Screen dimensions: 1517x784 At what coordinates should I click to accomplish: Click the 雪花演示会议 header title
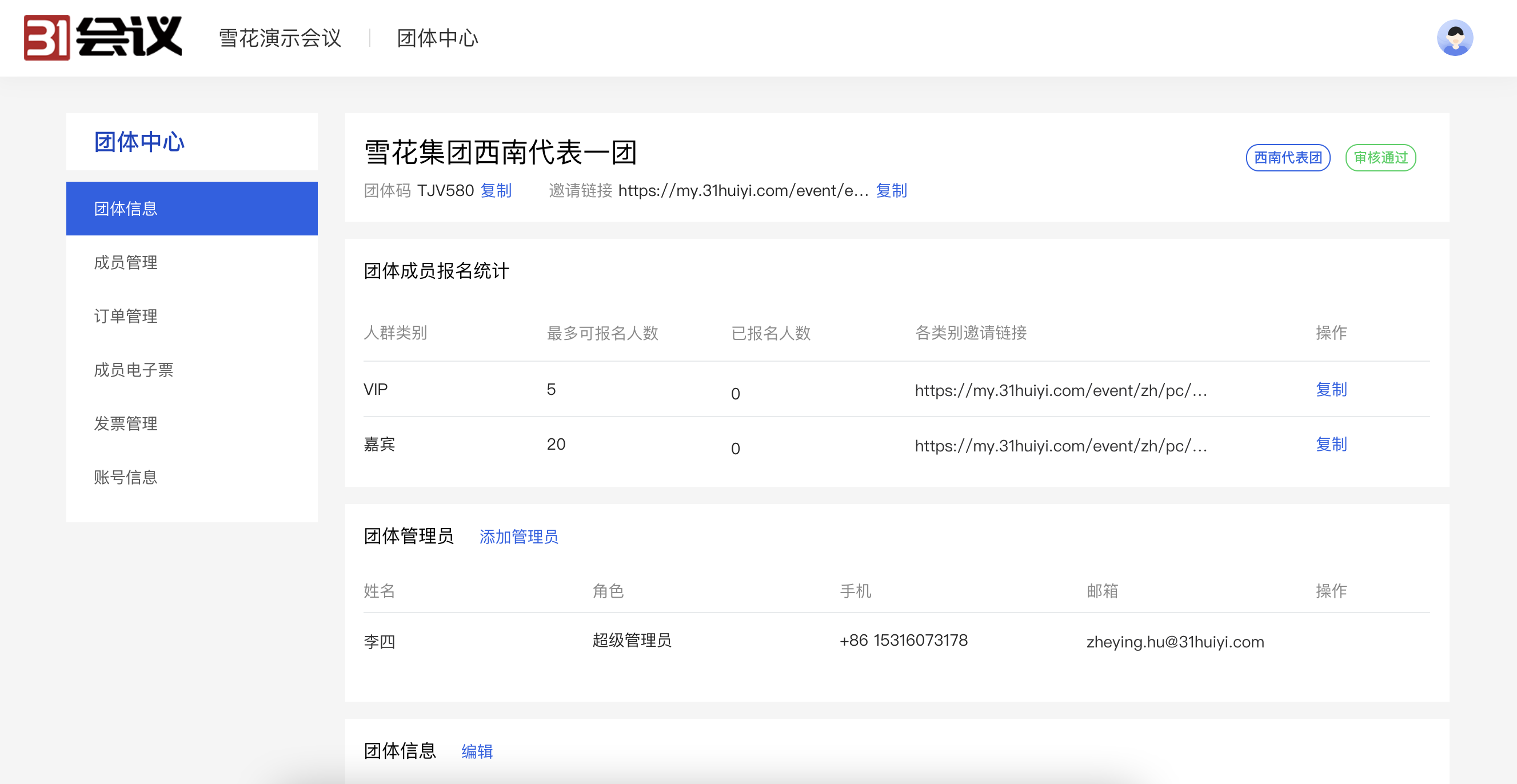tap(280, 38)
